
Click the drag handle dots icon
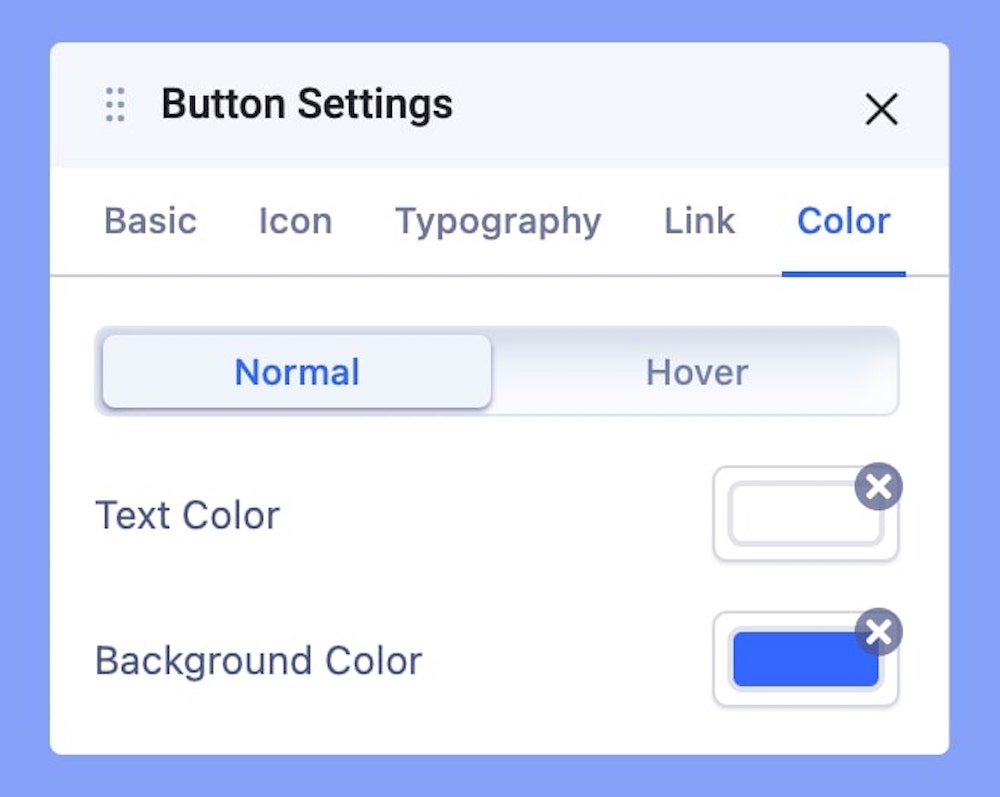(x=115, y=105)
